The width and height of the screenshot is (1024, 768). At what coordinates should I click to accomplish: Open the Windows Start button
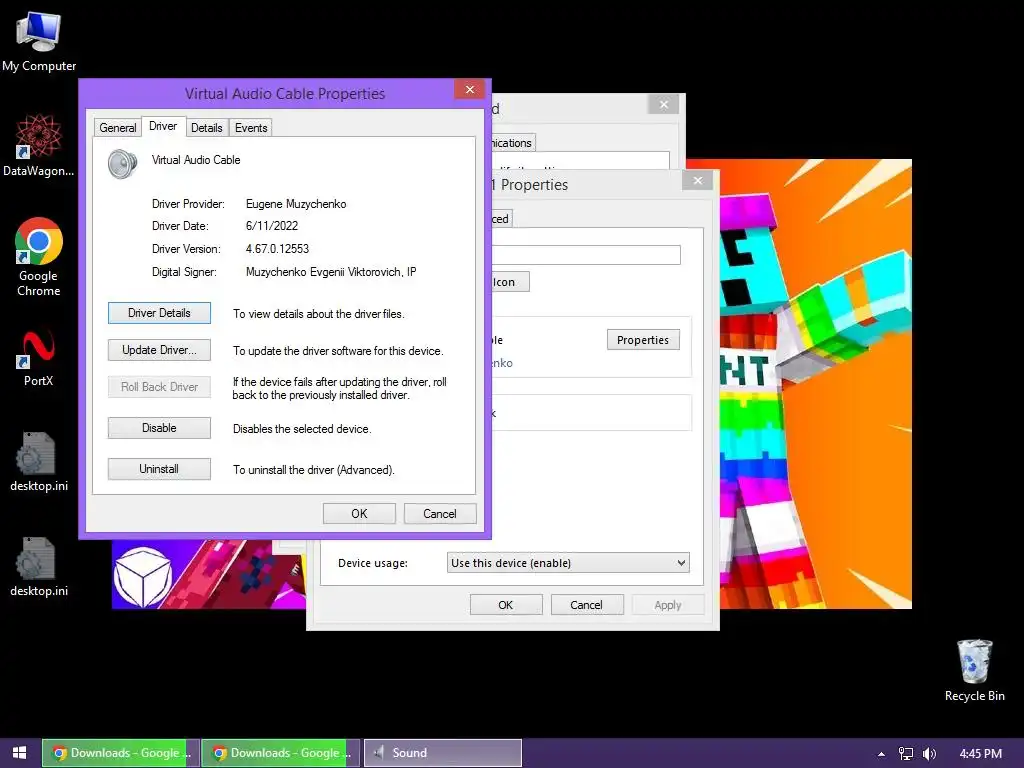pyautogui.click(x=20, y=753)
